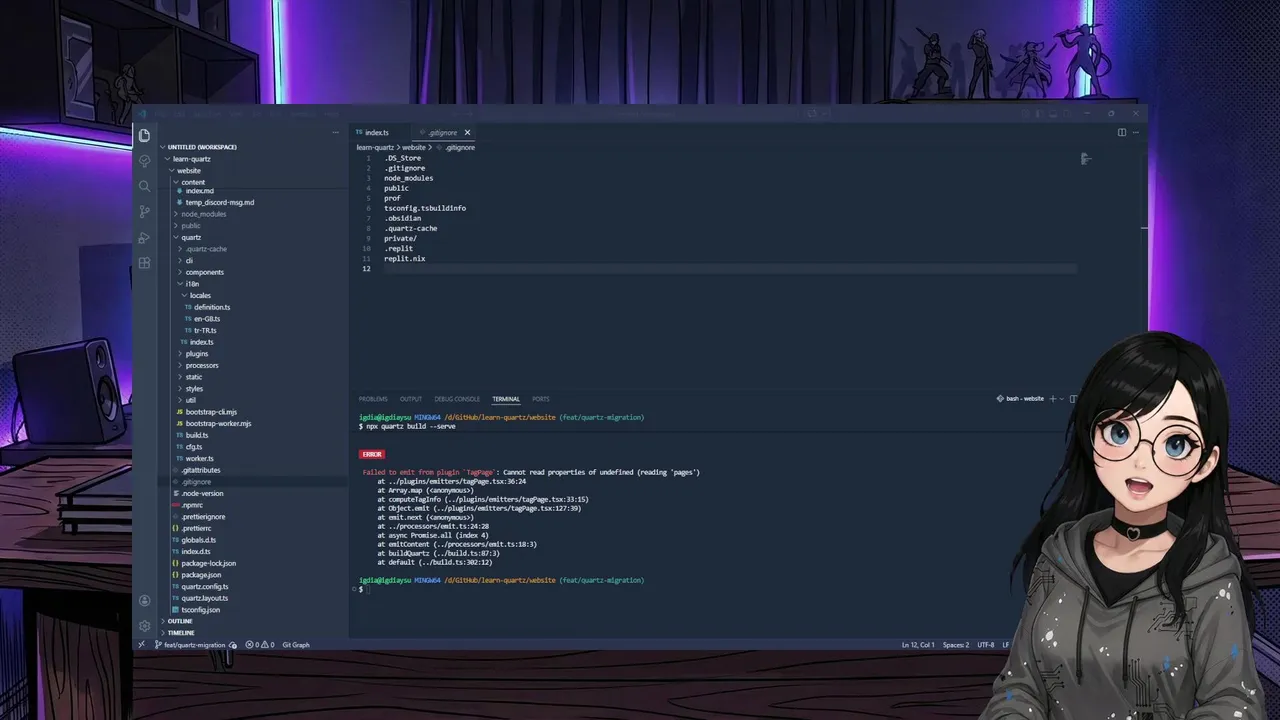Image resolution: width=1280 pixels, height=720 pixels.
Task: Open Explorer's more actions ellipsis
Action: 335,132
